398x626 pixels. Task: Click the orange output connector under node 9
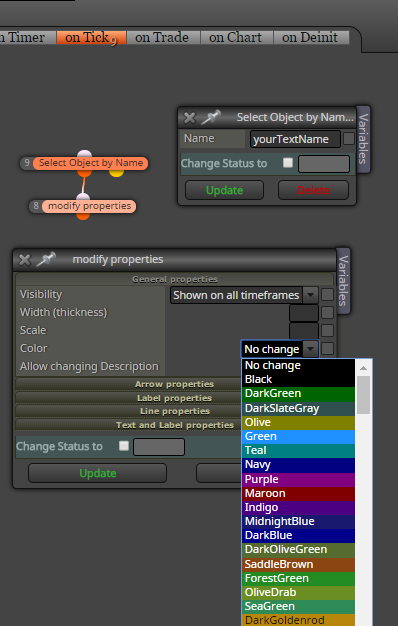84,172
